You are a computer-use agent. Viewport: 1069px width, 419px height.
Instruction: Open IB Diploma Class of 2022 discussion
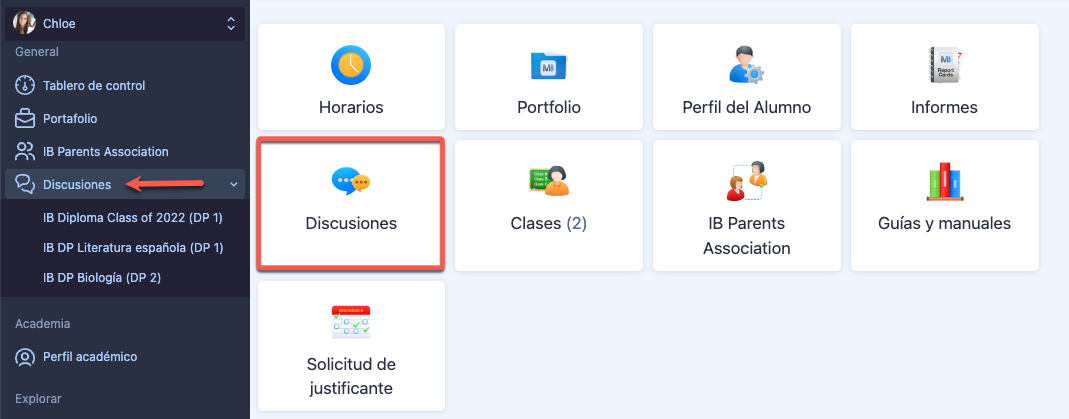(x=132, y=217)
